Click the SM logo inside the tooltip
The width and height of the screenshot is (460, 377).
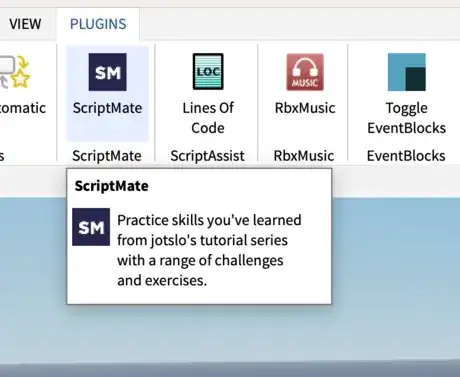click(91, 227)
